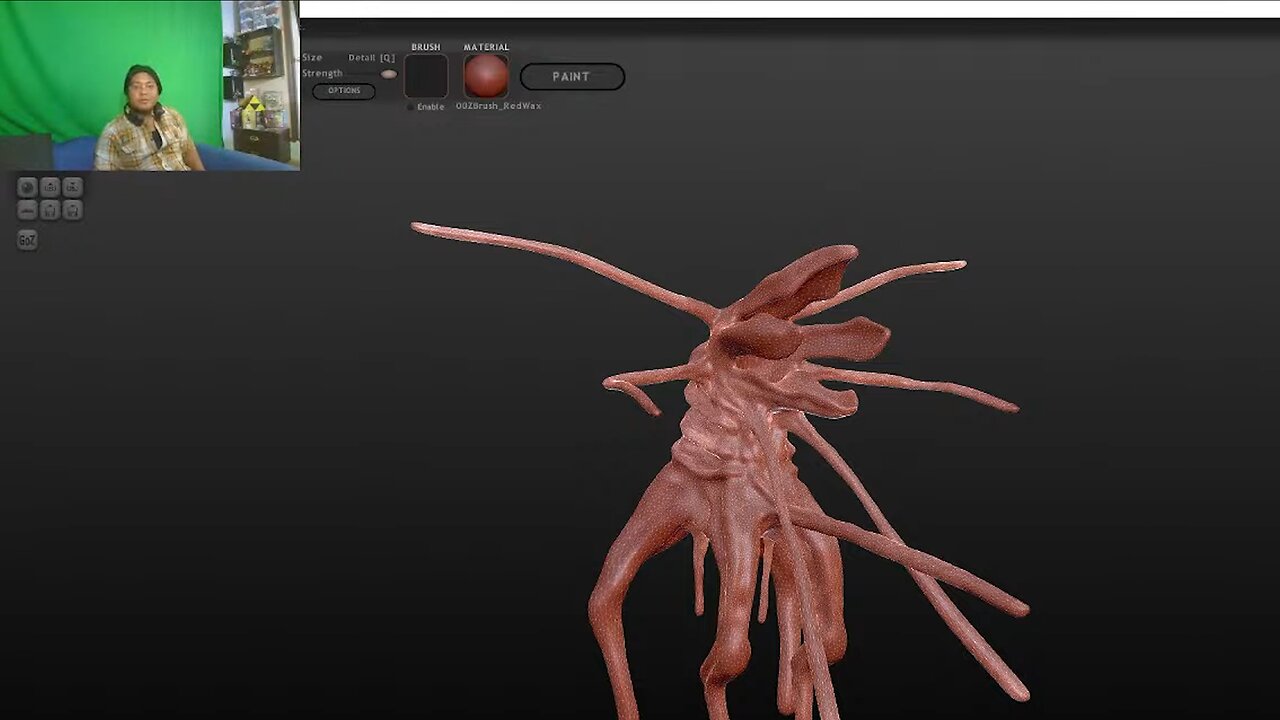The image size is (1280, 720).
Task: Open the brush OPTIONS button
Action: click(344, 91)
